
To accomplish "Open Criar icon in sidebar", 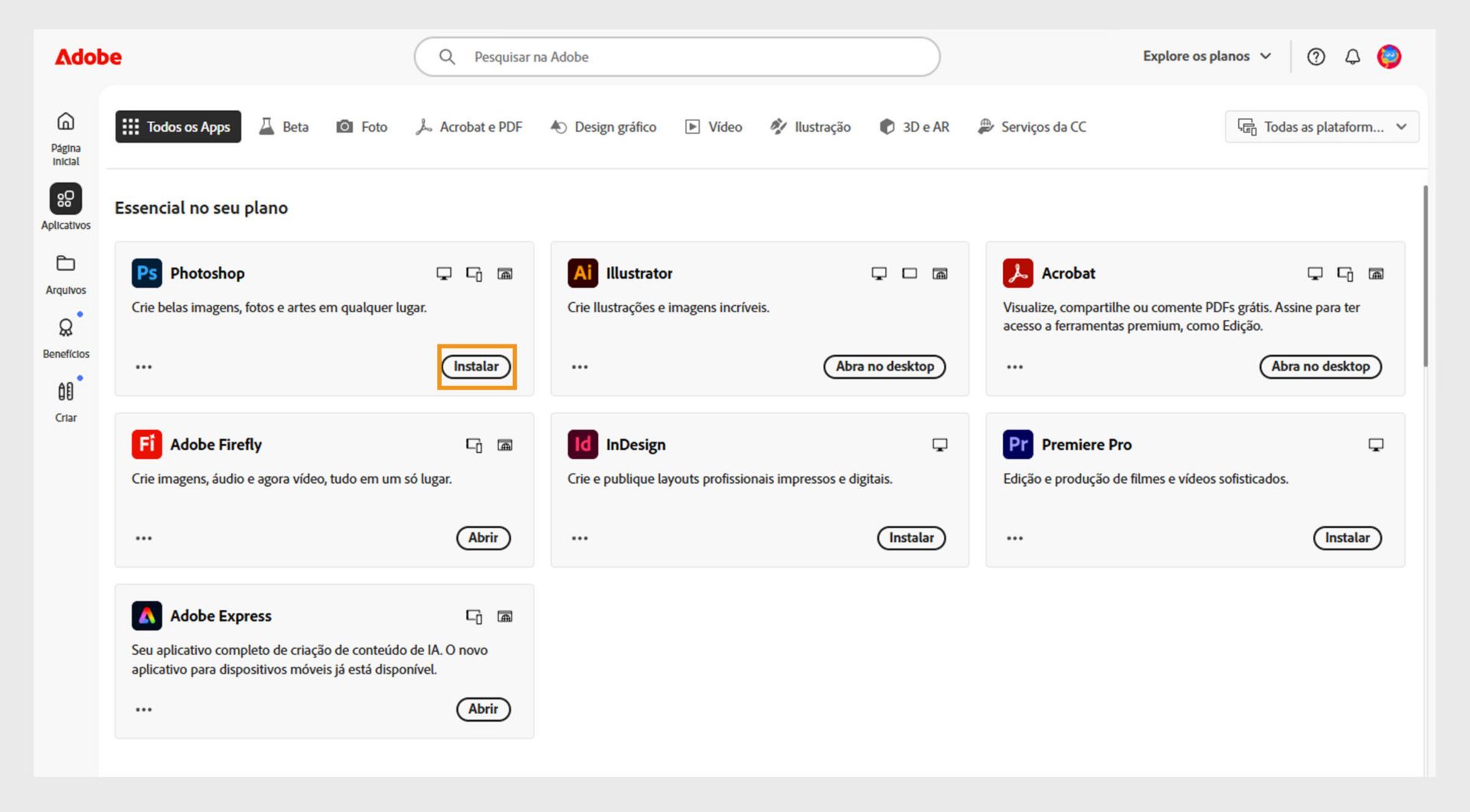I will (x=66, y=392).
